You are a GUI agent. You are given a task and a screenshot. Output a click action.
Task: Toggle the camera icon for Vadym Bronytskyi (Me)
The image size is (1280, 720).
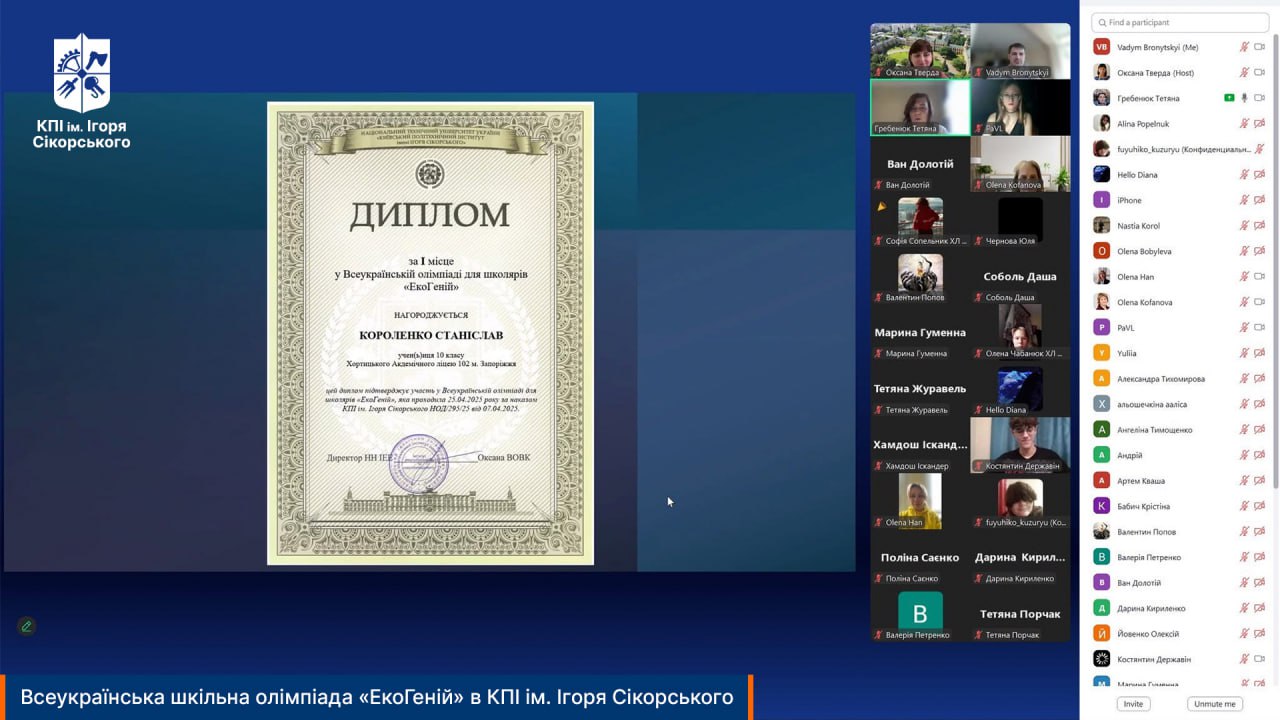tap(1260, 47)
